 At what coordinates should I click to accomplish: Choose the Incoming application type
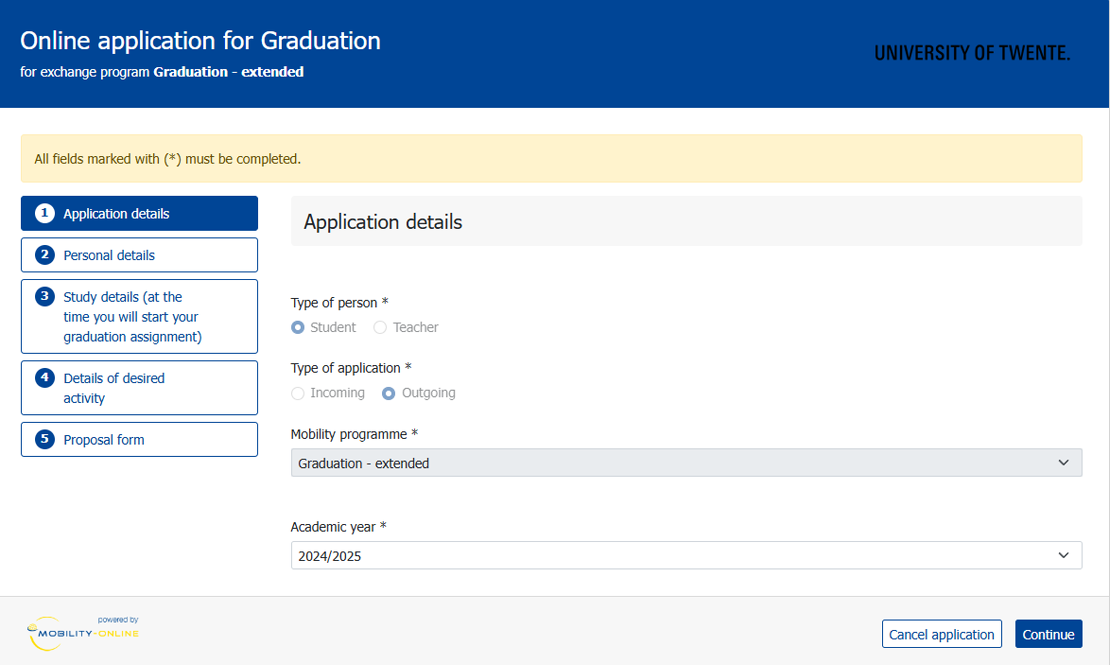(x=298, y=393)
